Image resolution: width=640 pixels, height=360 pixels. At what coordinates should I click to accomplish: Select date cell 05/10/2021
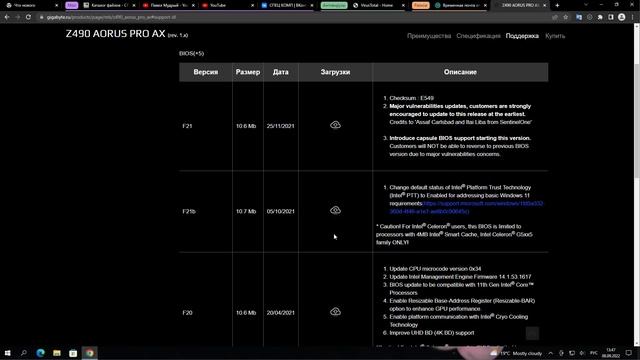[x=280, y=211]
